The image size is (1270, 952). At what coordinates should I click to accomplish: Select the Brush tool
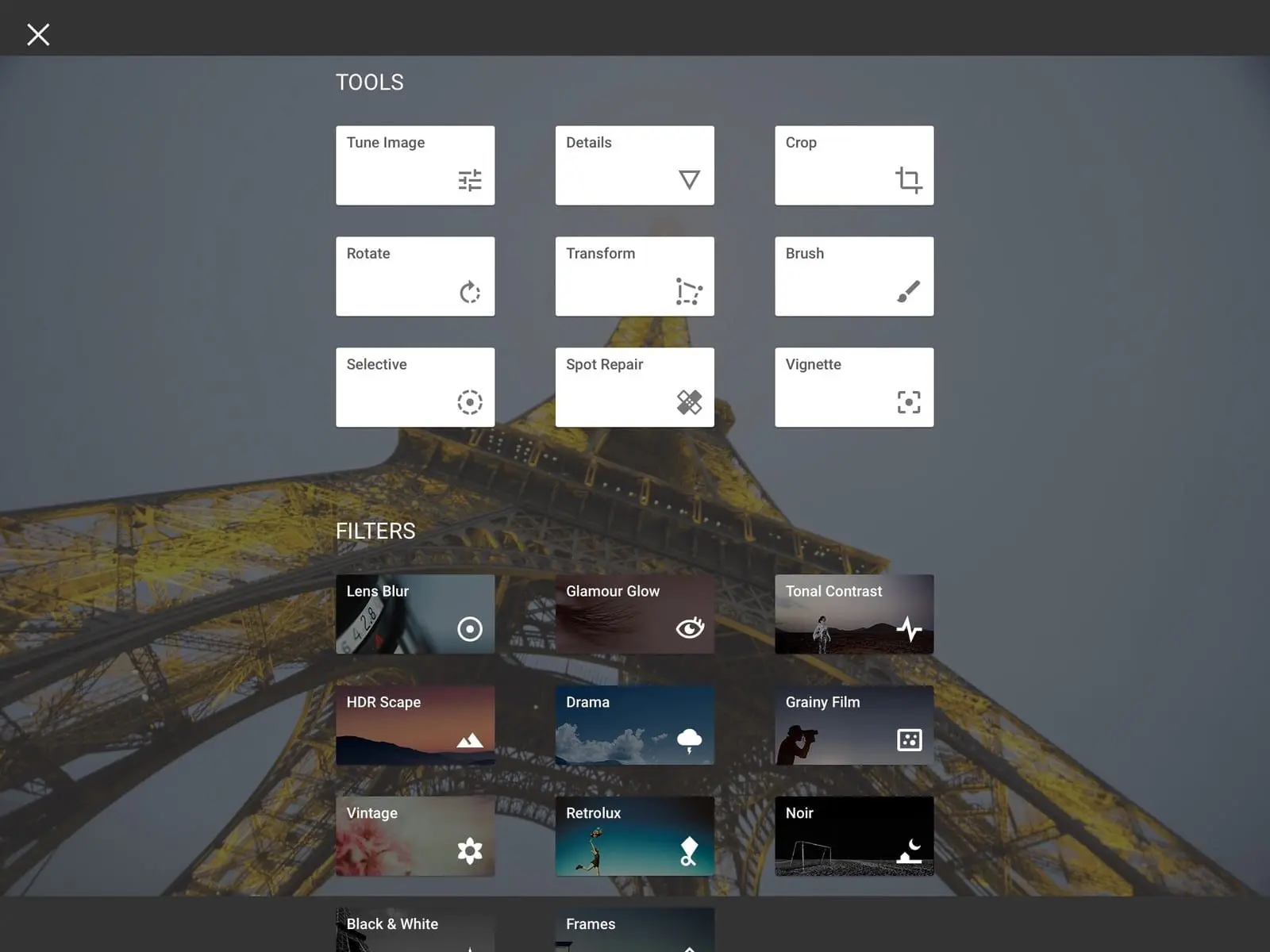[x=853, y=276]
